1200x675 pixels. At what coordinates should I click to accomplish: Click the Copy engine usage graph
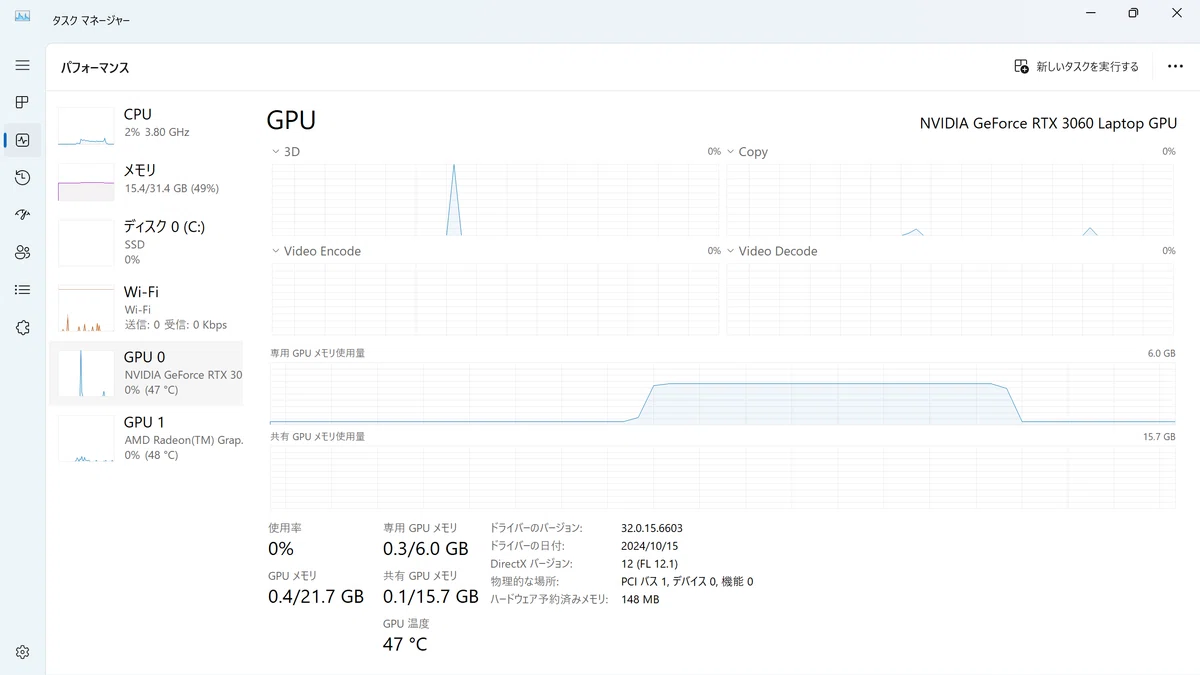click(950, 199)
